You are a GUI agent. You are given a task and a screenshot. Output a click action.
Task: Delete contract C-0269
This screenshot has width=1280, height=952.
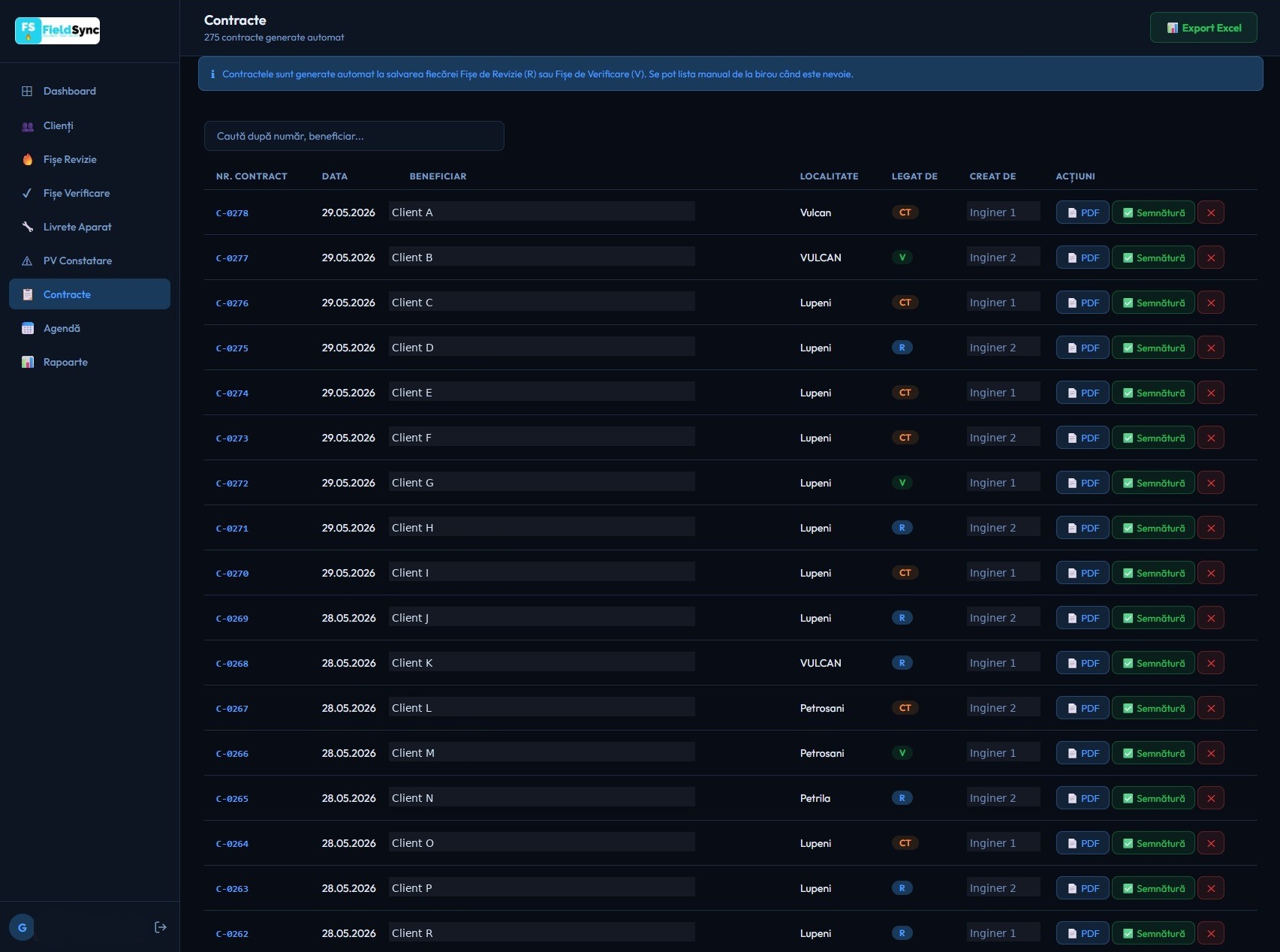point(1211,618)
